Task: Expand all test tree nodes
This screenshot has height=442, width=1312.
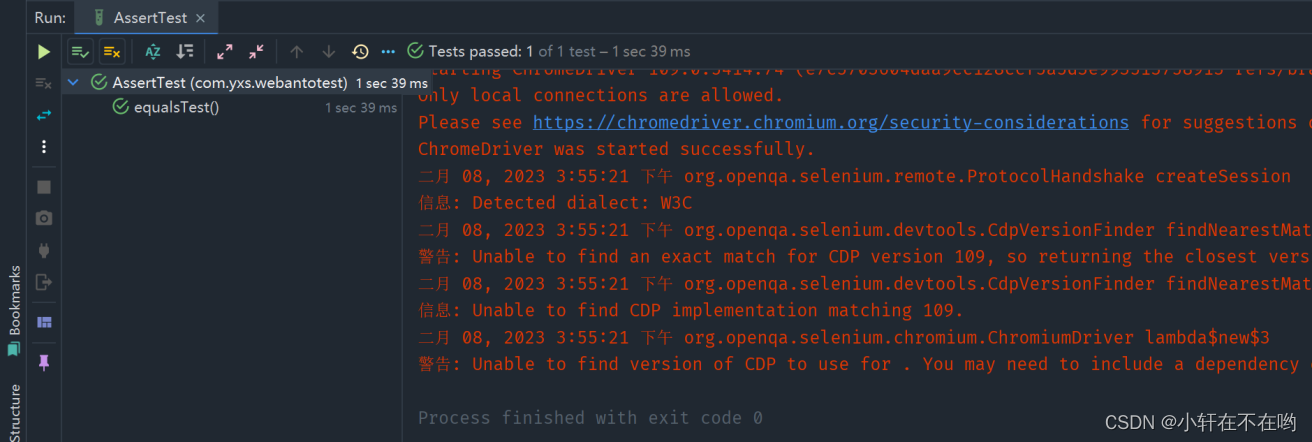Action: (x=224, y=51)
